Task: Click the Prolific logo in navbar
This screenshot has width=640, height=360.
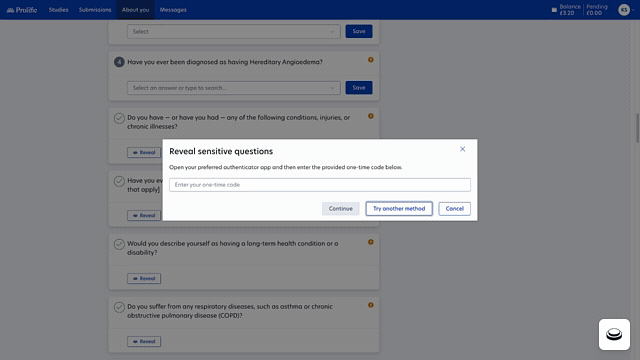Action: click(22, 10)
